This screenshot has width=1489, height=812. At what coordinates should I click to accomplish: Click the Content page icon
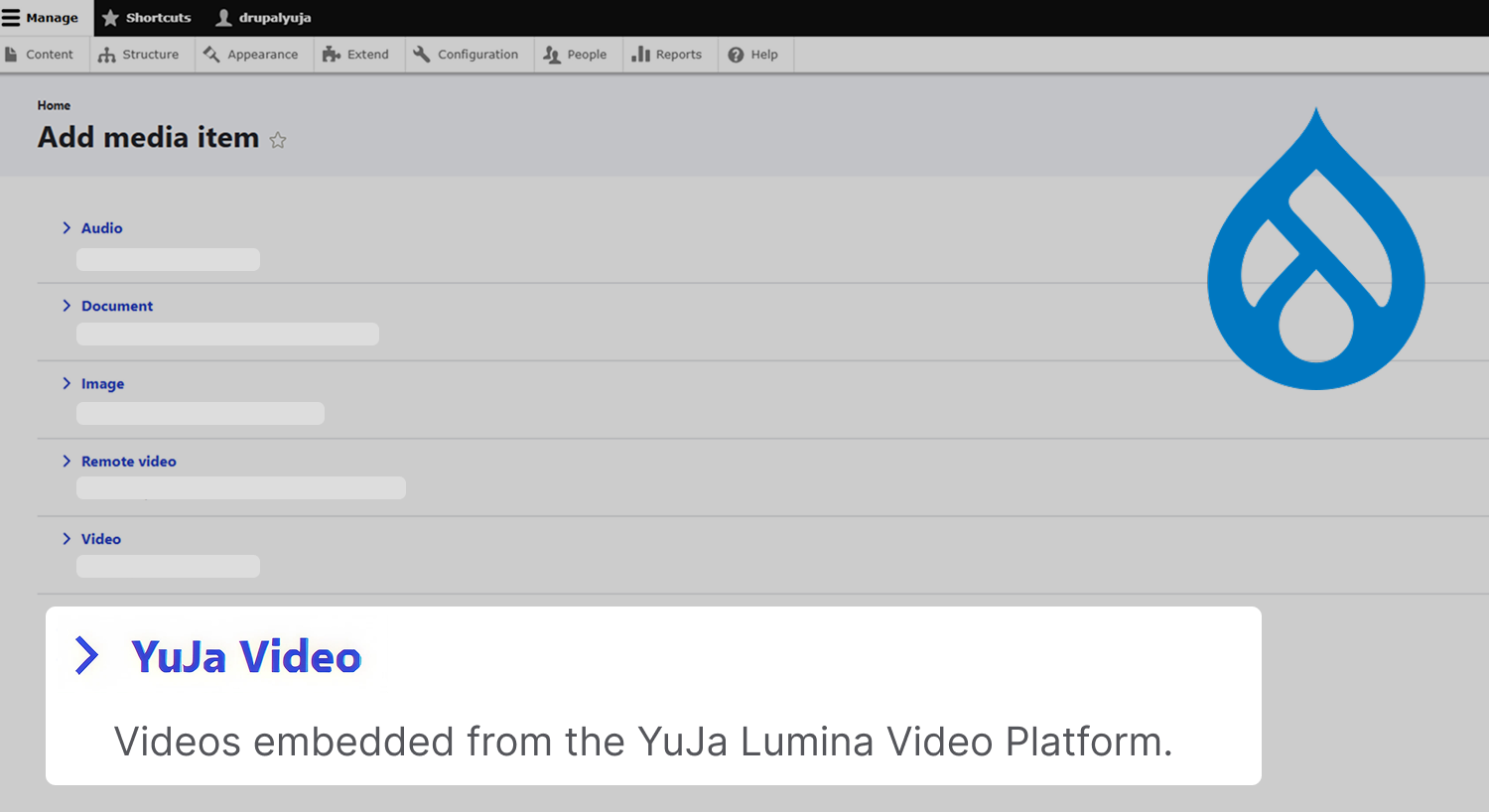click(x=12, y=55)
